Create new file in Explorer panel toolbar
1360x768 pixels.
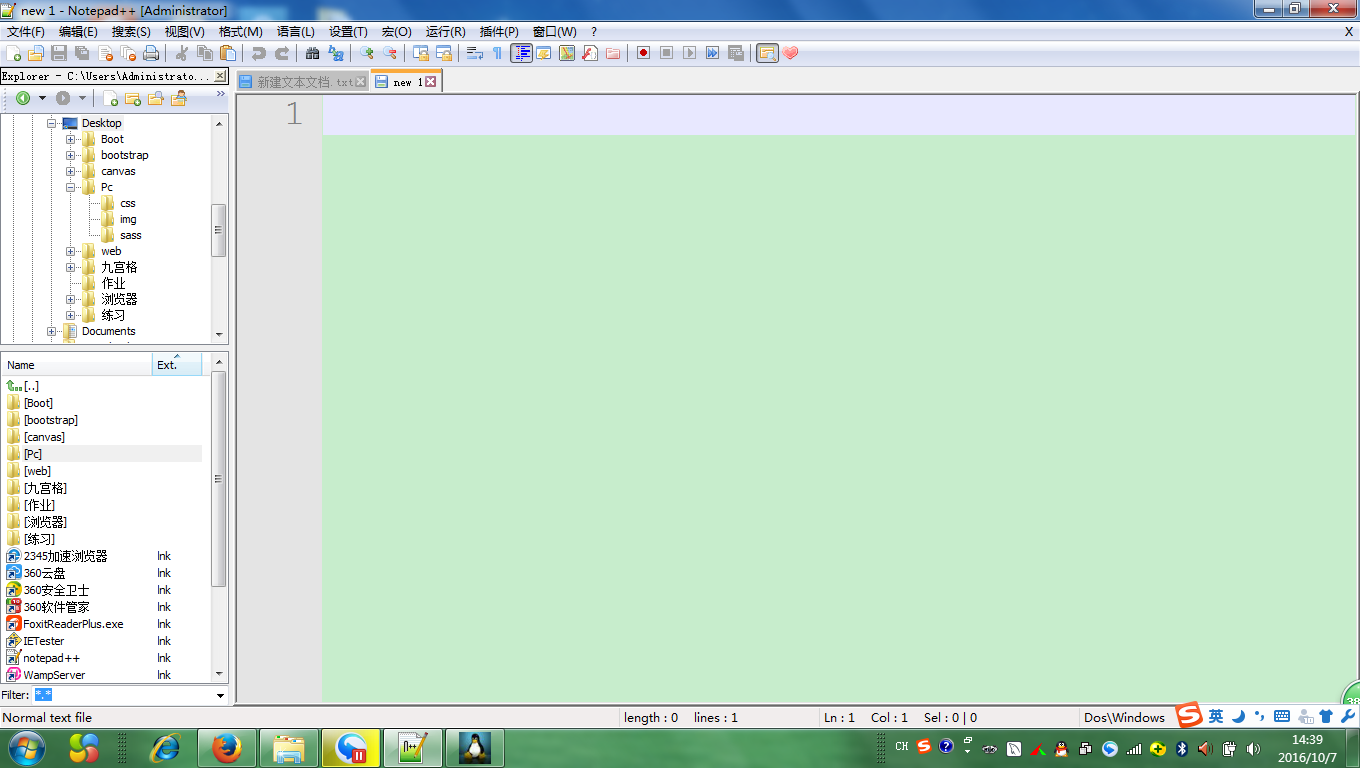pos(111,98)
